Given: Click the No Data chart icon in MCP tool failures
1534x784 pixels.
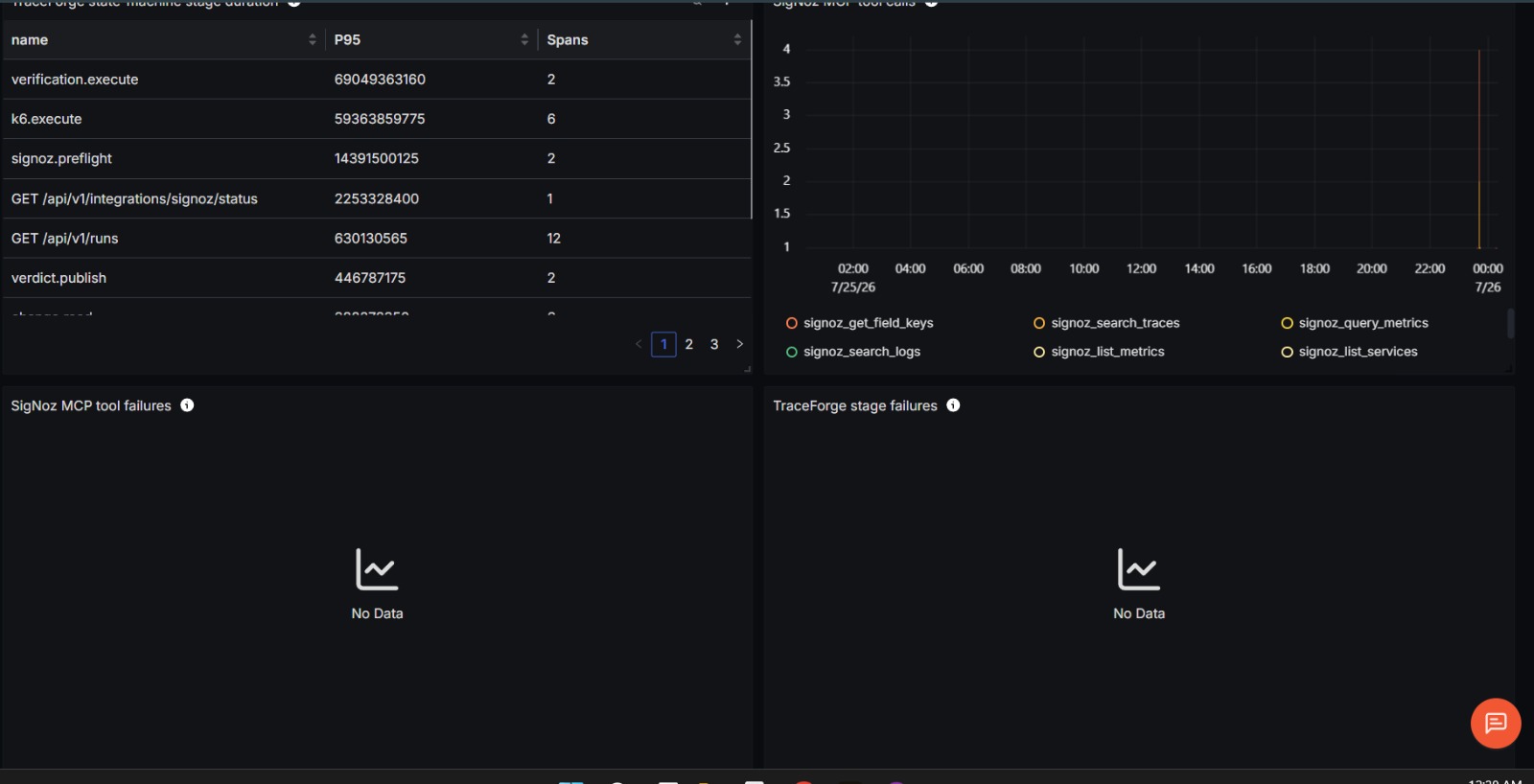Looking at the screenshot, I should [377, 569].
